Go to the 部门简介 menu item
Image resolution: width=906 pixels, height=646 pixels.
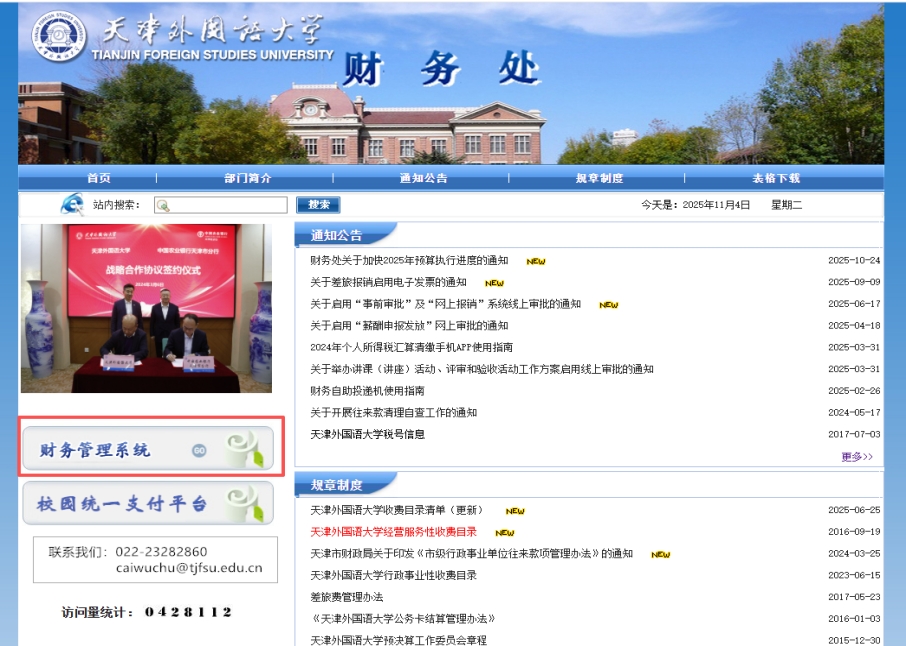point(247,178)
